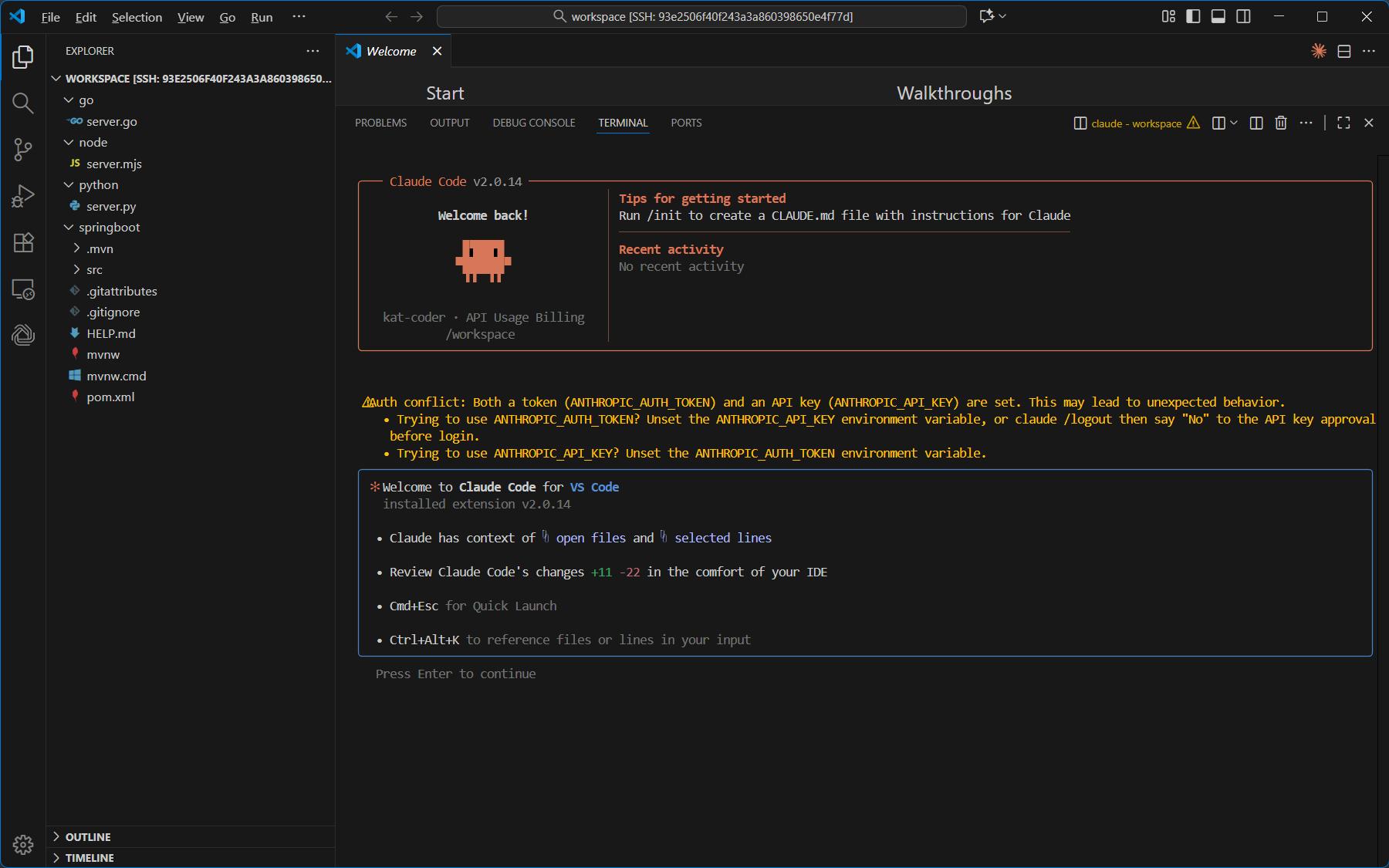Open the Remote Explorer view
1389x868 pixels.
coord(23,290)
